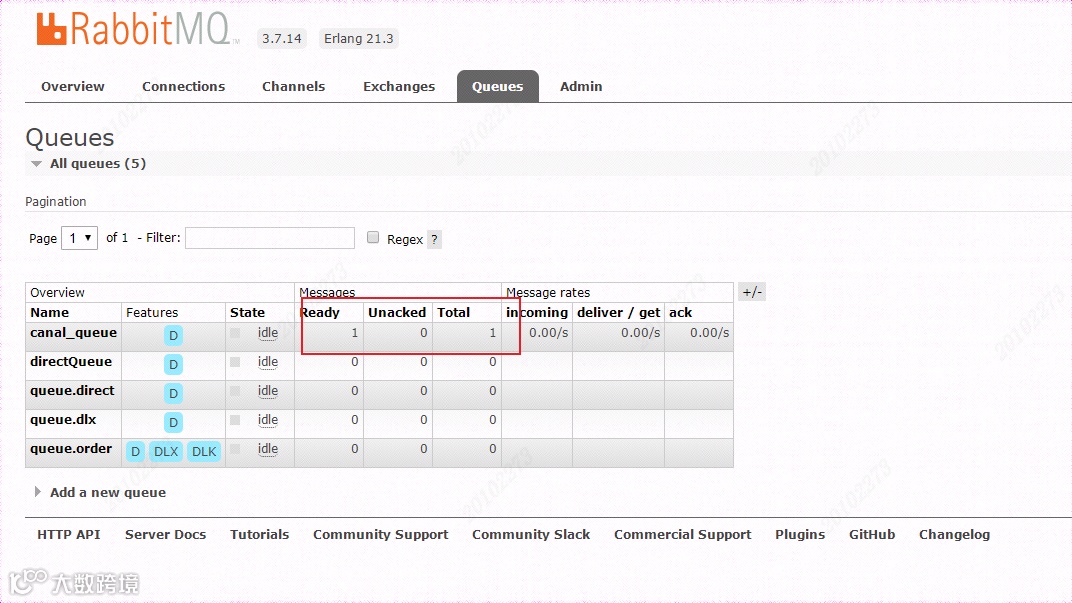Switch to the Exchanges tab
This screenshot has width=1072, height=603.
[x=399, y=87]
